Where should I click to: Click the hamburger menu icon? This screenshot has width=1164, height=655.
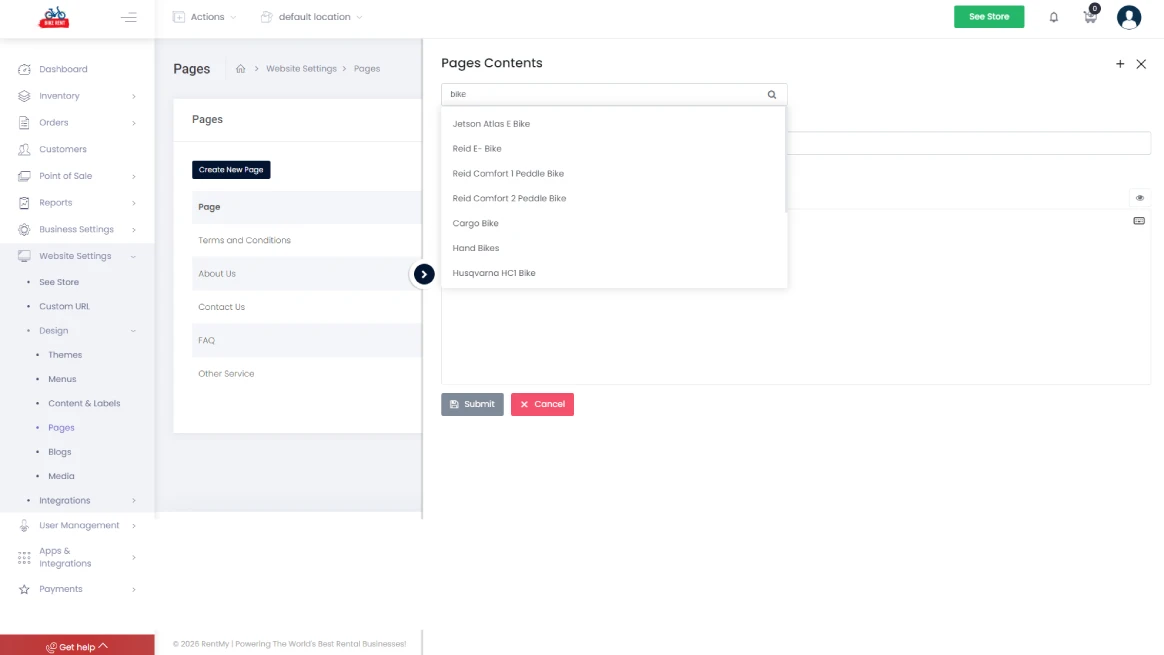pos(129,17)
